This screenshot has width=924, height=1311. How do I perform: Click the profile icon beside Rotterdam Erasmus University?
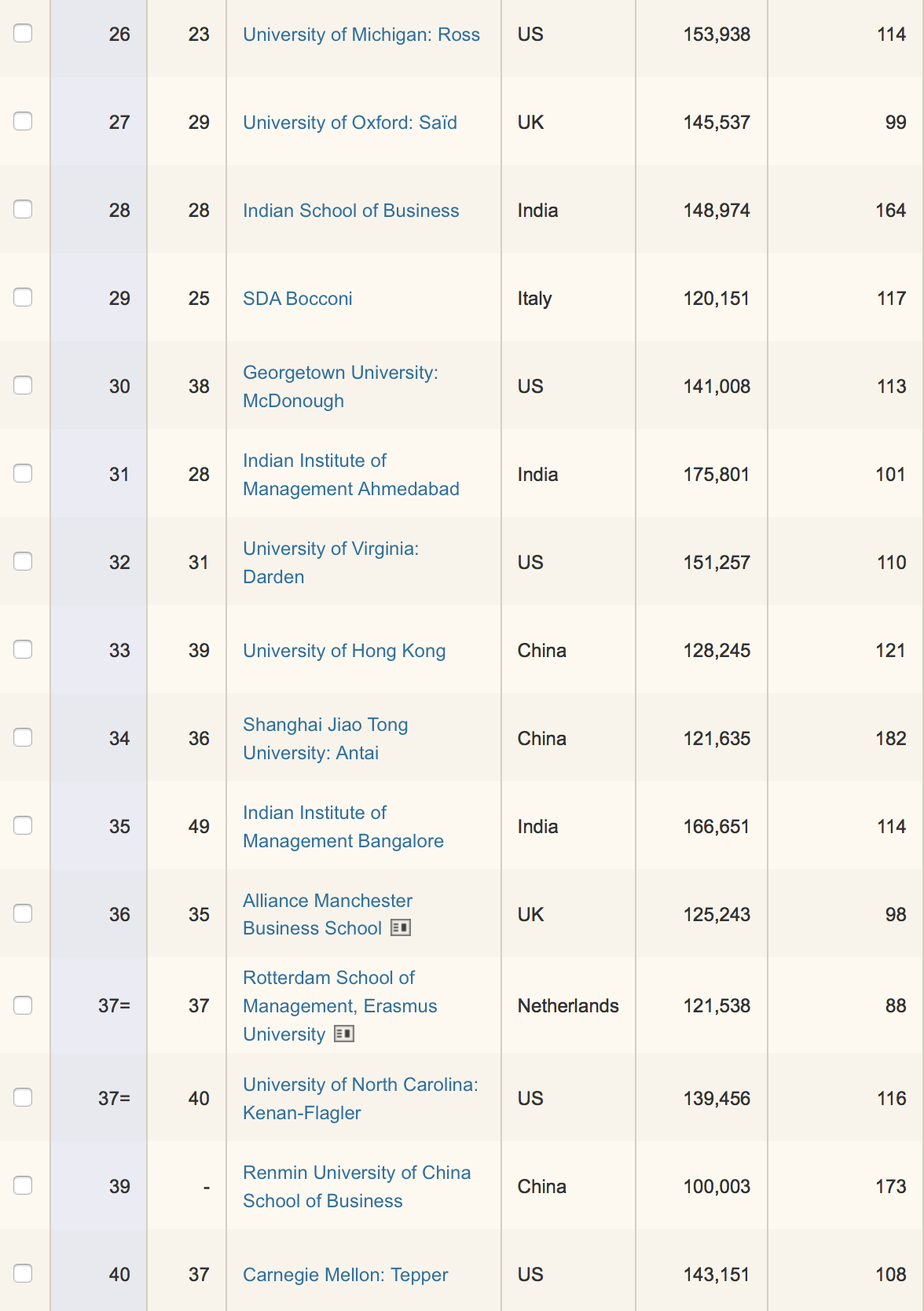(x=344, y=1034)
